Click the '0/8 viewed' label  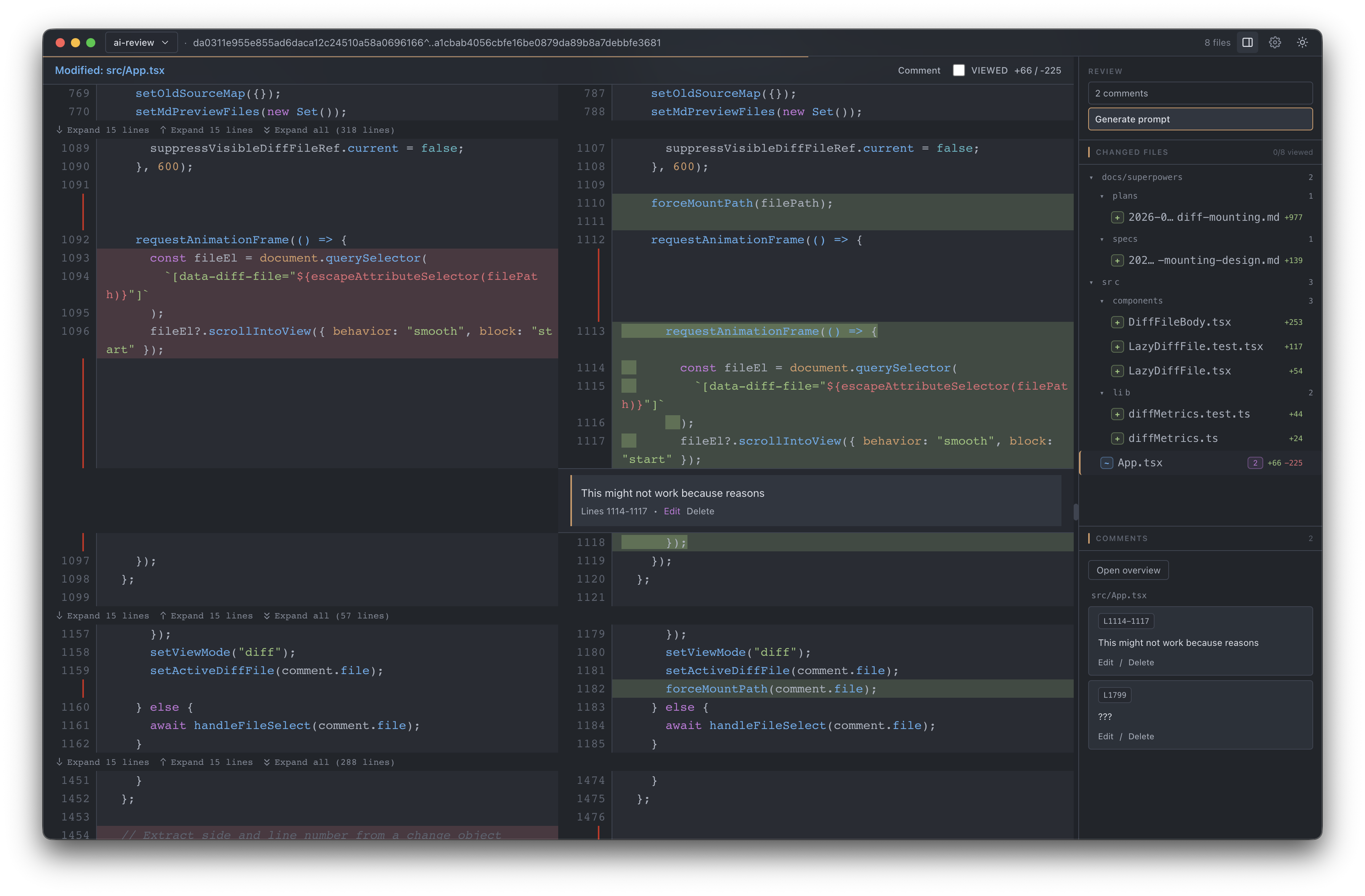pos(1292,153)
